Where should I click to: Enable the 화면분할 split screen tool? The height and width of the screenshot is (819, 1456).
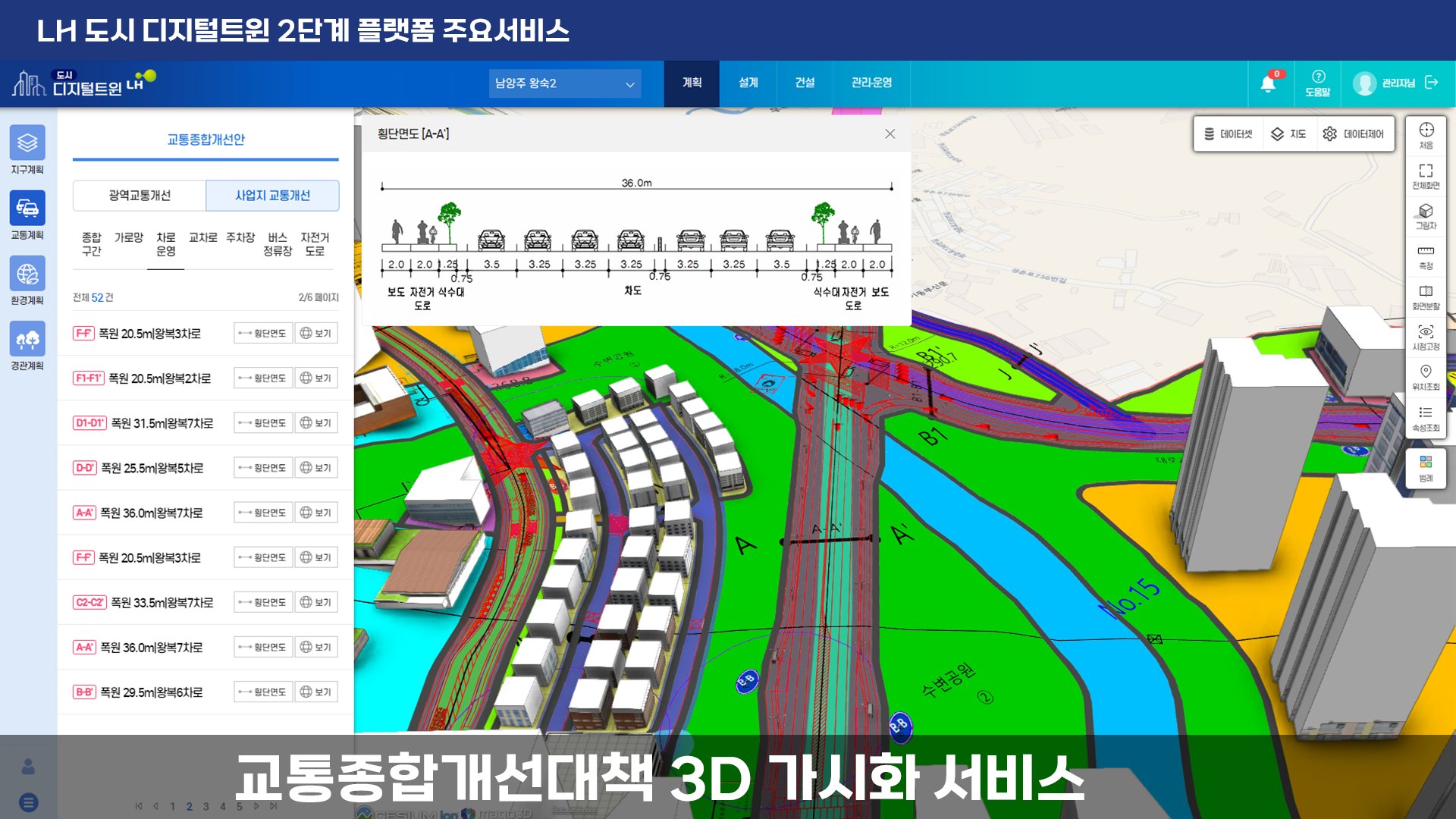point(1426,297)
